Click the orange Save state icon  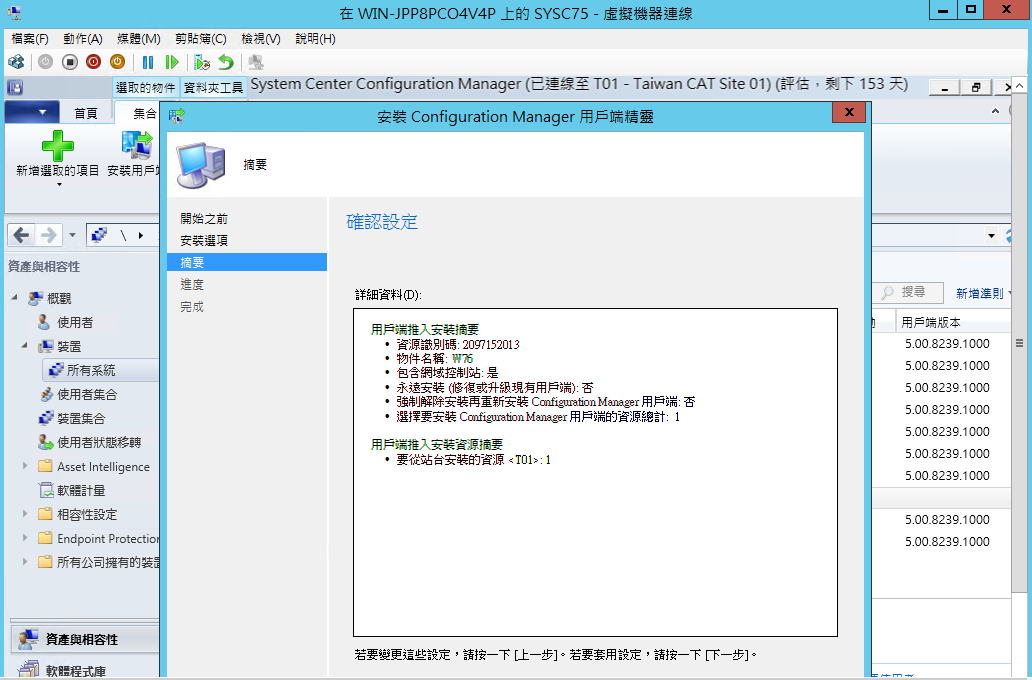117,62
